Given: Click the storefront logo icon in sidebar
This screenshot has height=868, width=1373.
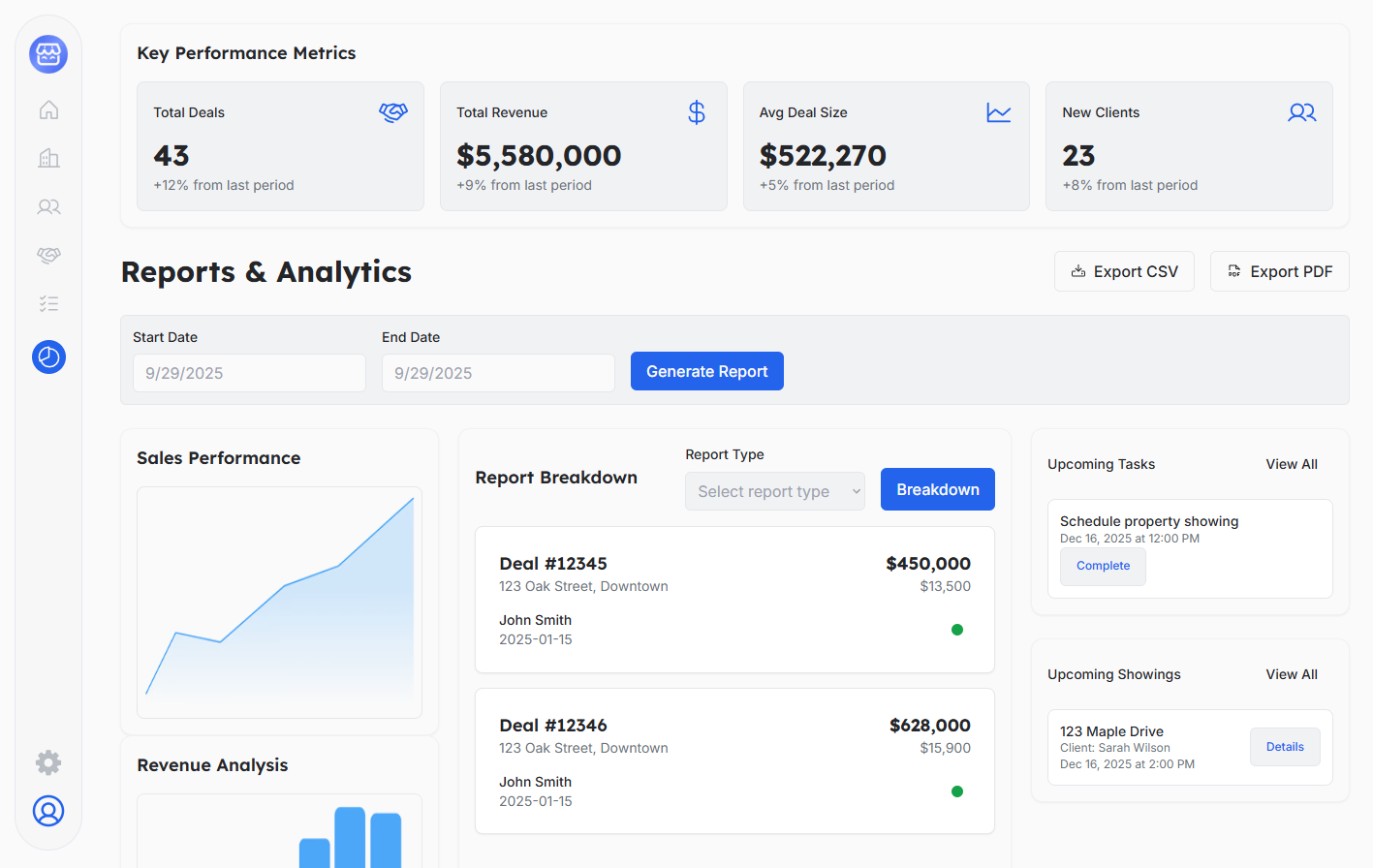Looking at the screenshot, I should (x=48, y=54).
